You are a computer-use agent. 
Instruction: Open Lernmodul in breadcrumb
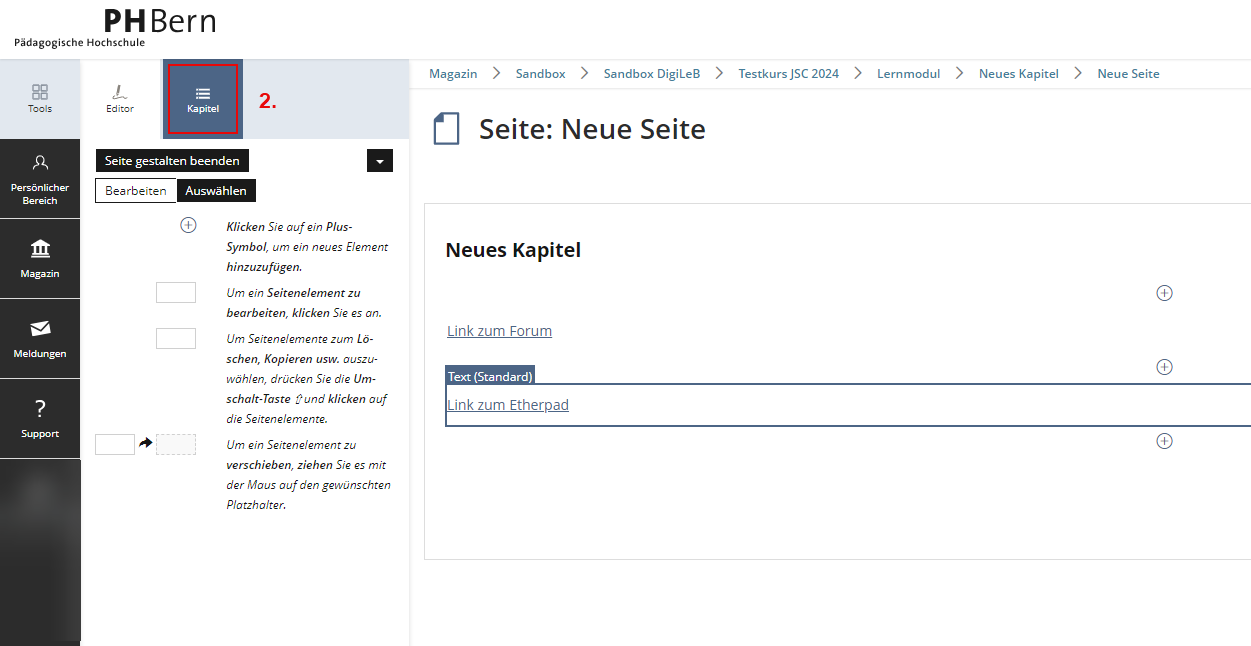[x=909, y=74]
